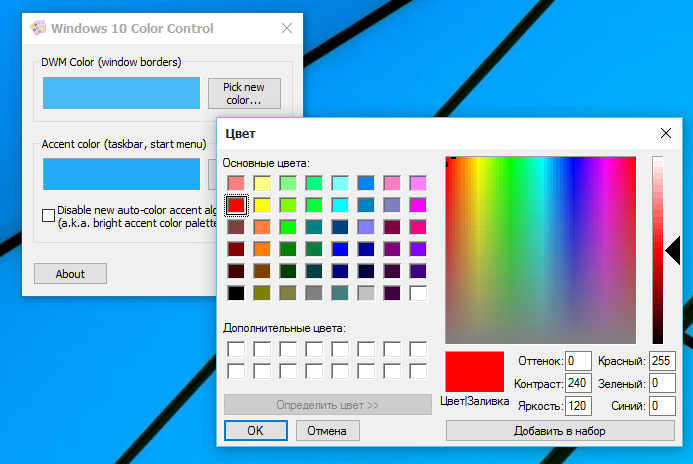The height and width of the screenshot is (464, 693).
Task: Select the medium gray basic color
Action: [314, 293]
